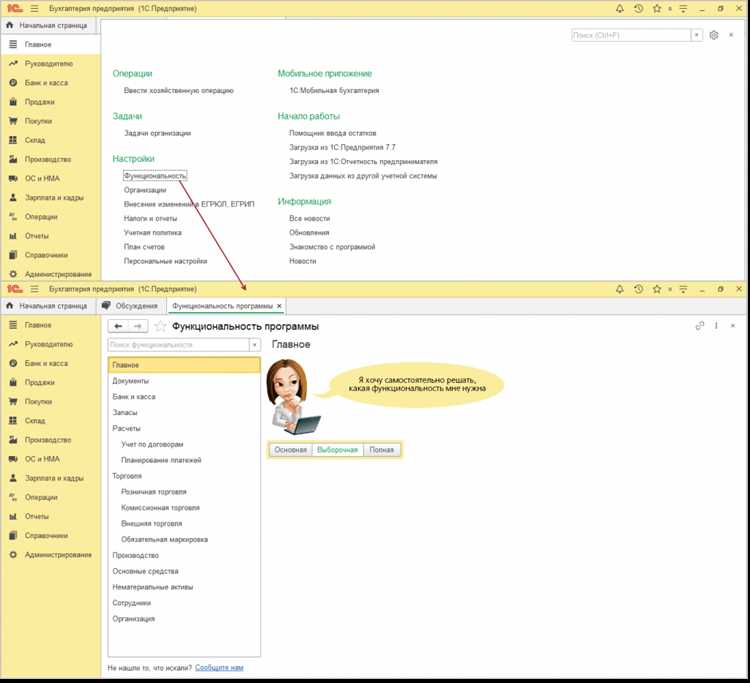This screenshot has width=750, height=683.
Task: Open Учетная политика link
Action: pyautogui.click(x=153, y=232)
